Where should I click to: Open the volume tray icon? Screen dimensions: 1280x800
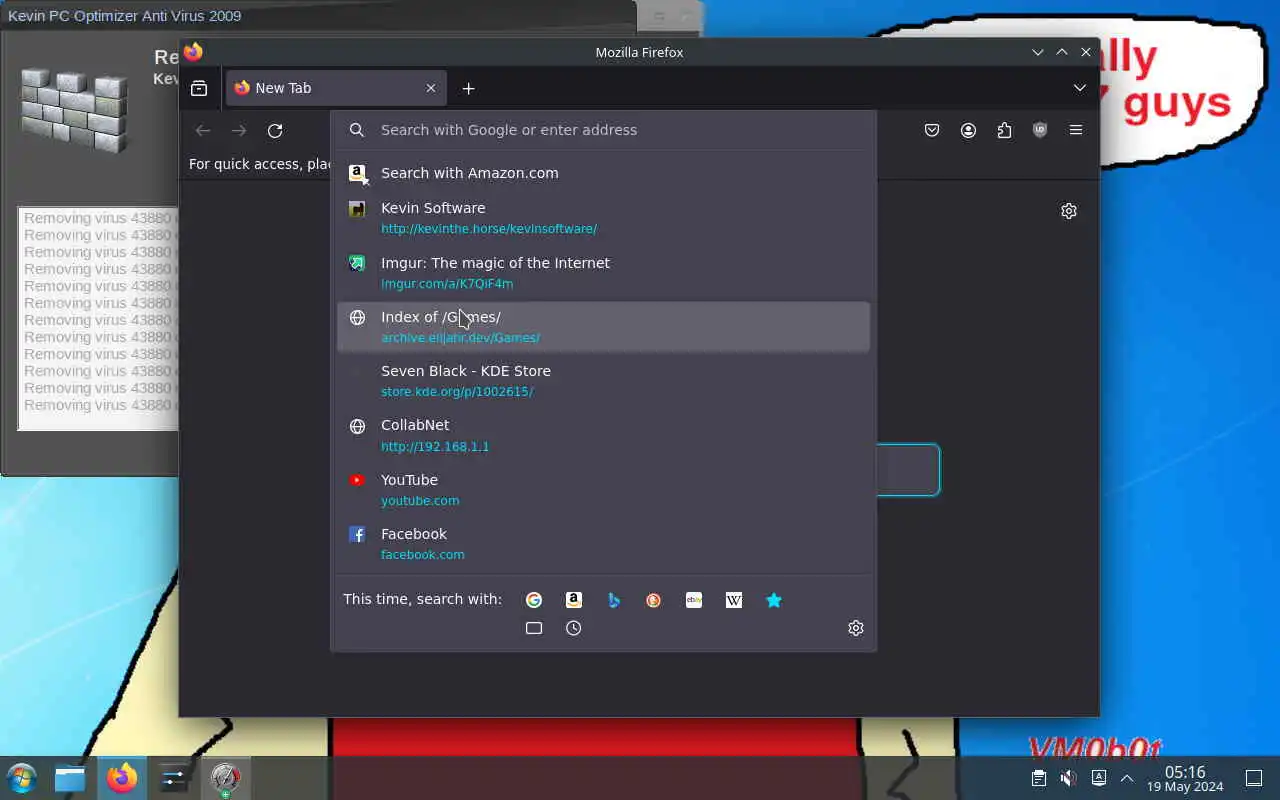point(1069,778)
